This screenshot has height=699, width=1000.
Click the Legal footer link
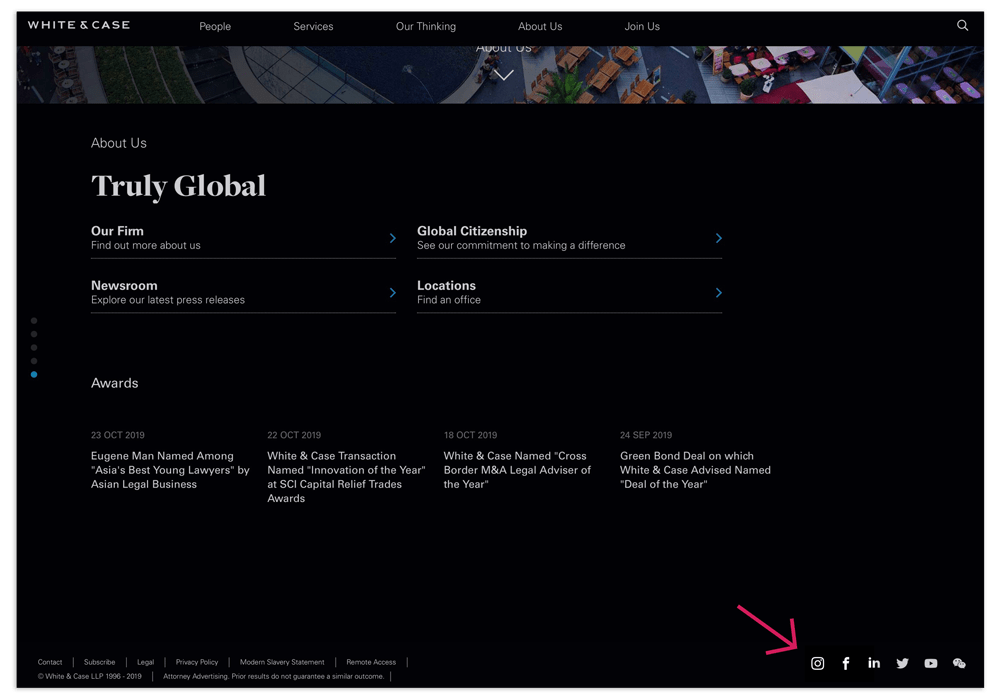point(145,662)
